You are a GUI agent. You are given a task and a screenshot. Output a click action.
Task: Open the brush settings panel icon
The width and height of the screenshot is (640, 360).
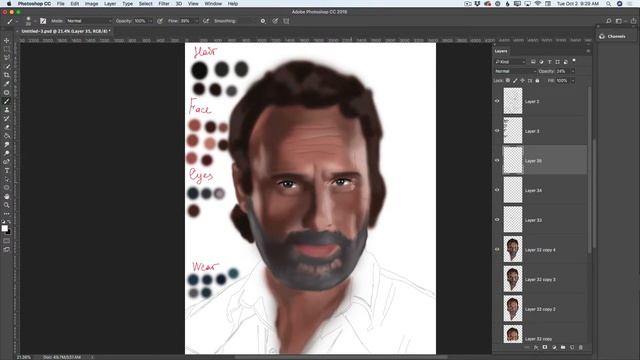43,21
